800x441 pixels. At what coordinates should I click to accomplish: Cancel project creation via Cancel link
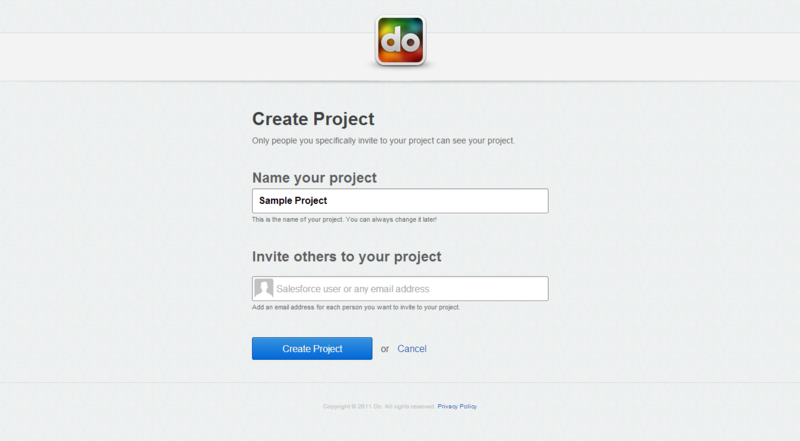(412, 349)
